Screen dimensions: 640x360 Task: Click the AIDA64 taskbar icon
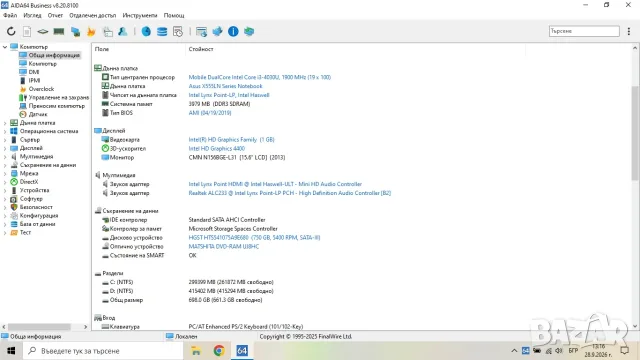coord(242,351)
